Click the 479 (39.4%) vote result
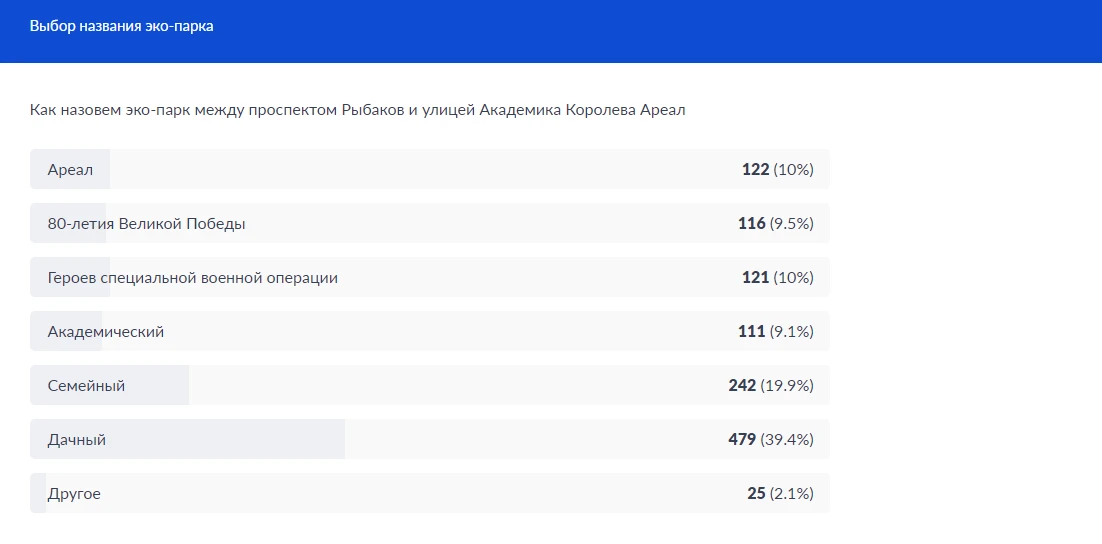Image resolution: width=1102 pixels, height=544 pixels. [x=770, y=440]
